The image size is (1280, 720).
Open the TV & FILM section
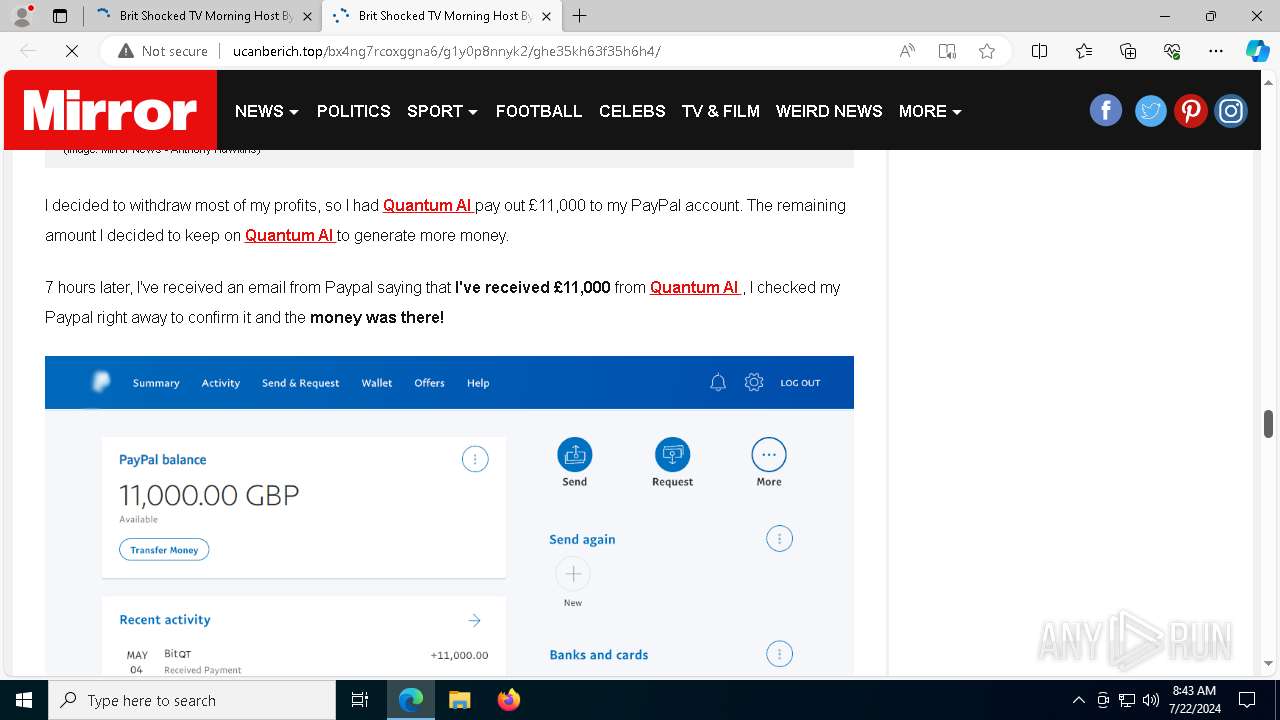pyautogui.click(x=721, y=111)
